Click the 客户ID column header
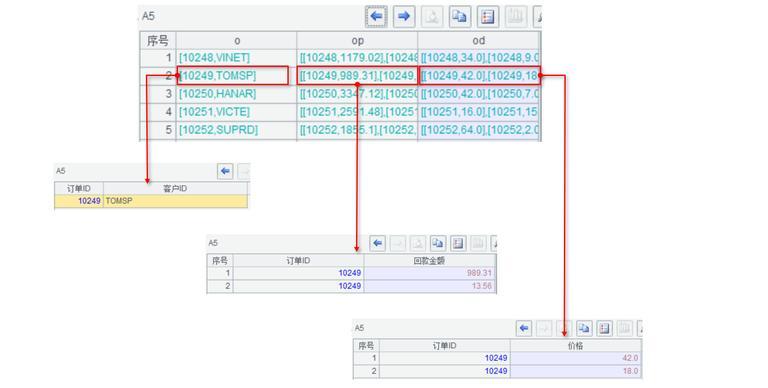The width and height of the screenshot is (768, 388). tap(175, 189)
